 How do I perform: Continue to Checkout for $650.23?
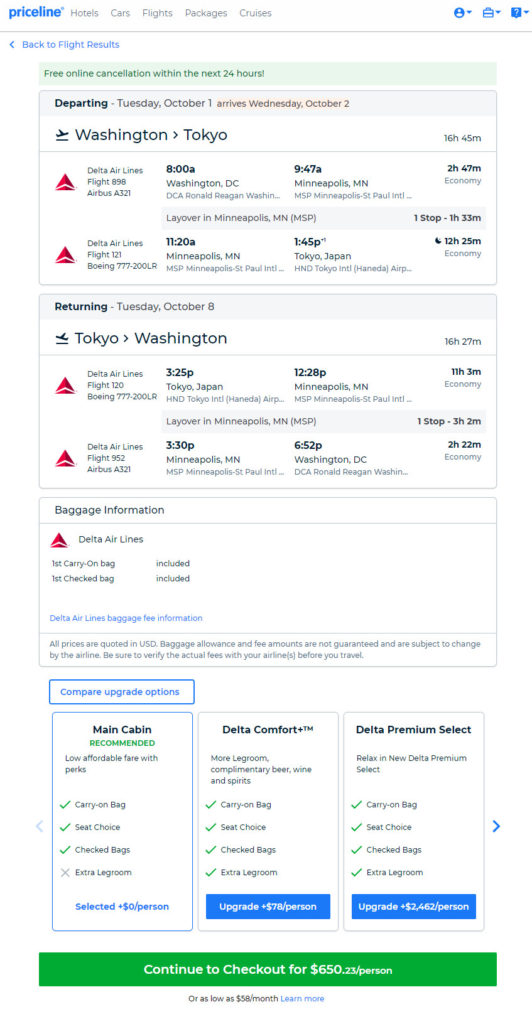point(268,969)
